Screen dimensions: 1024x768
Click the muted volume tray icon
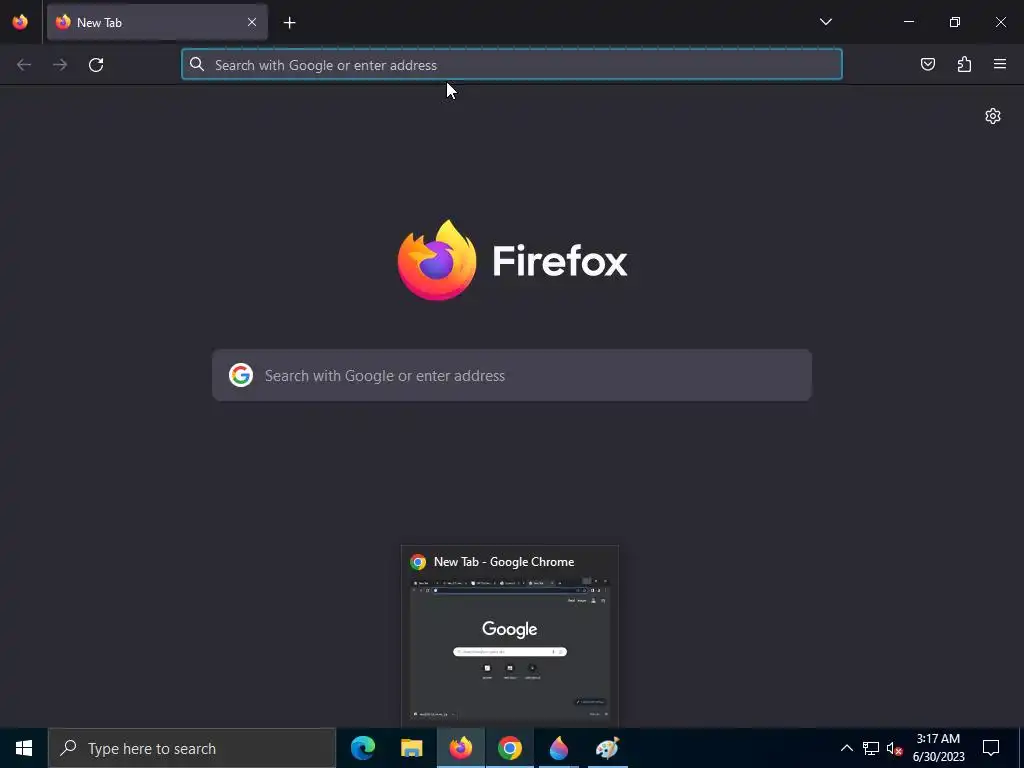tap(895, 748)
